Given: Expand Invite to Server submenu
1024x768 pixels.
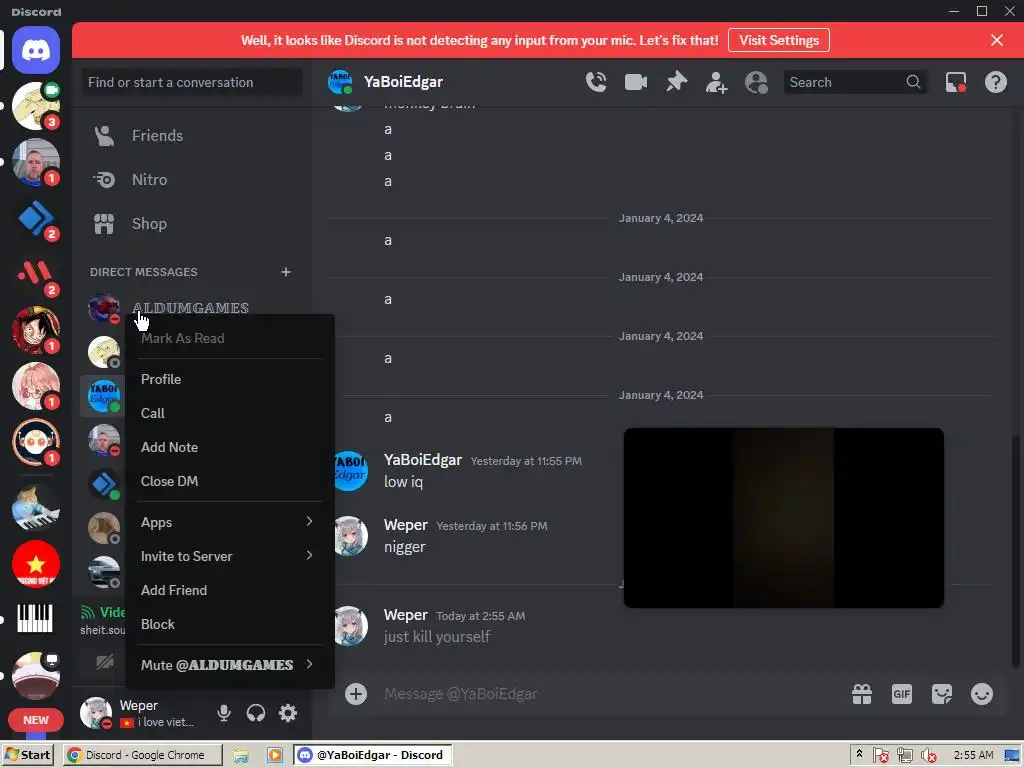Looking at the screenshot, I should coord(230,556).
